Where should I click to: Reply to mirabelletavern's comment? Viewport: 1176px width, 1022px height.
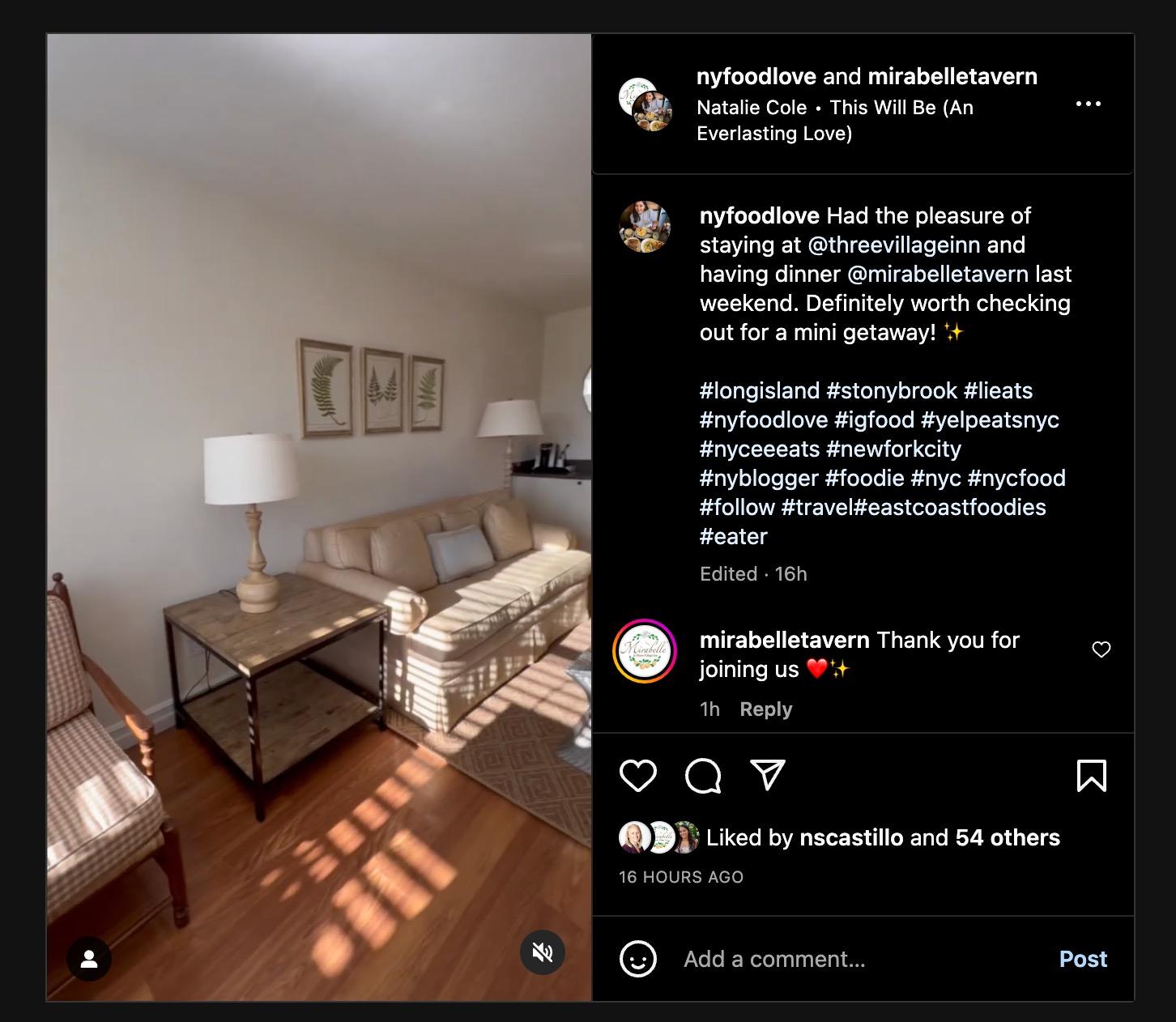765,709
